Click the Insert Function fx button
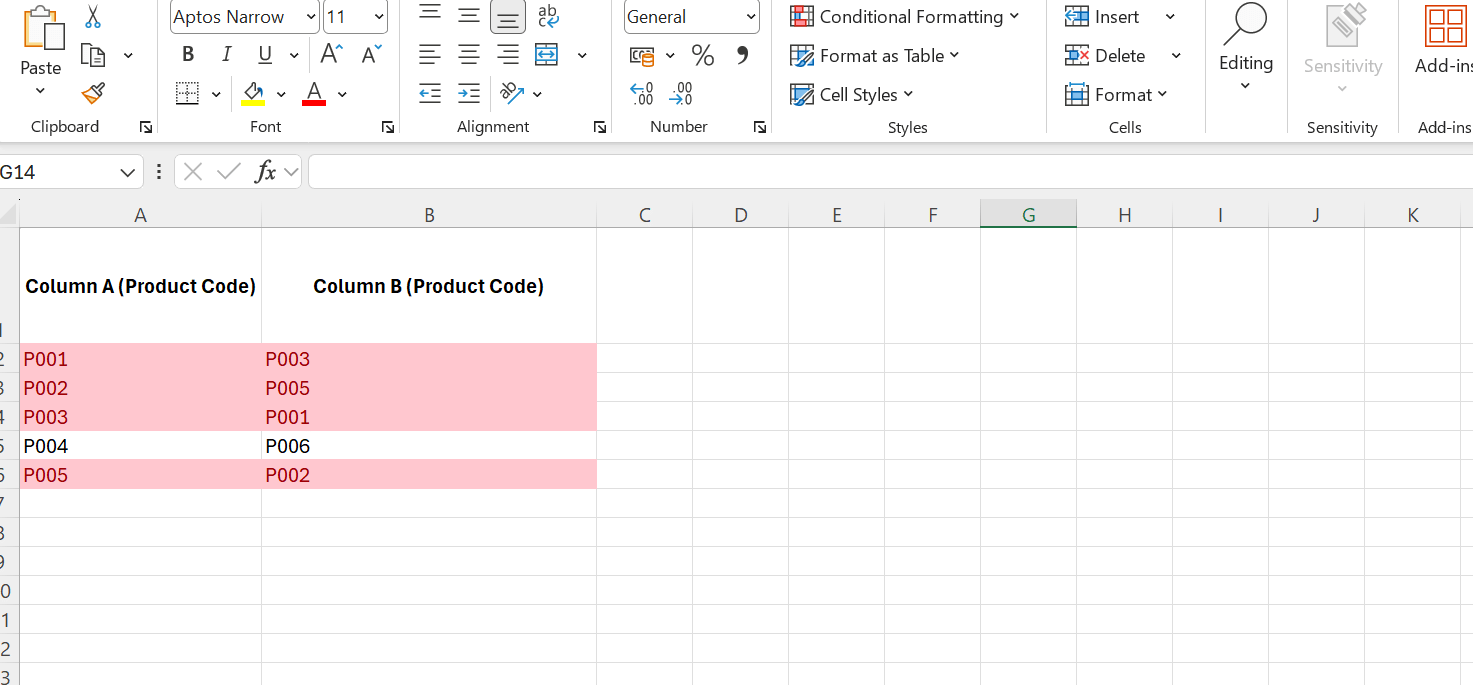This screenshot has height=685, width=1473. (x=266, y=171)
